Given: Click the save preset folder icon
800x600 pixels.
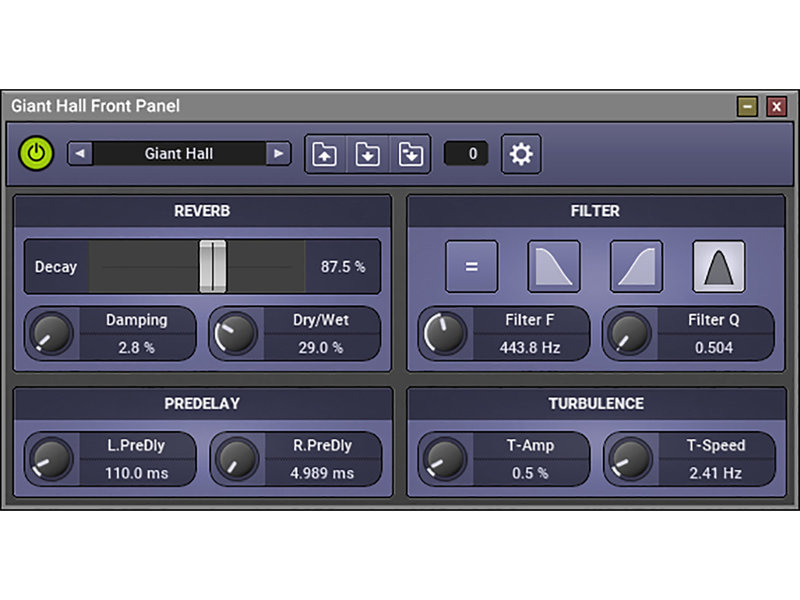Looking at the screenshot, I should pos(367,154).
